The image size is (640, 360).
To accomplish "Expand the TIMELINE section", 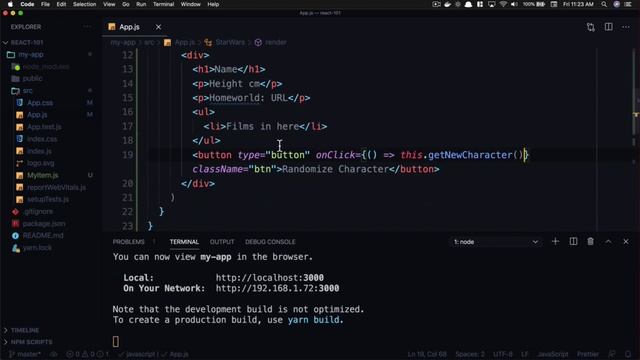I will click(24, 330).
